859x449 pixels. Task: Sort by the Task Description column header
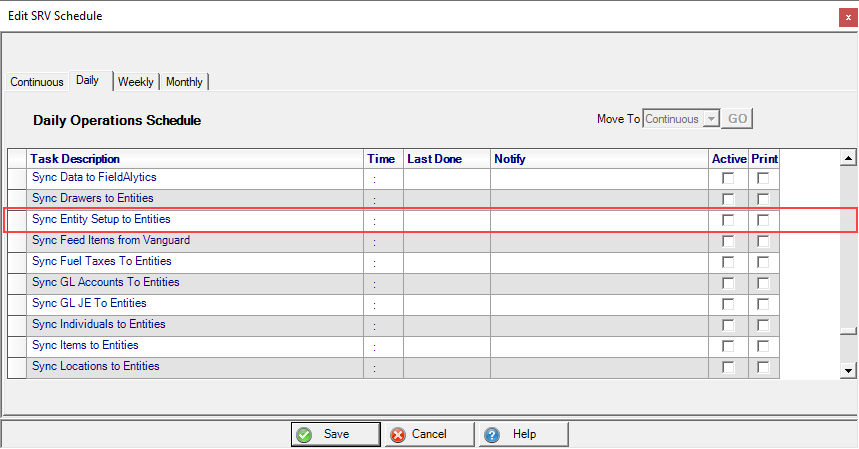pos(195,159)
